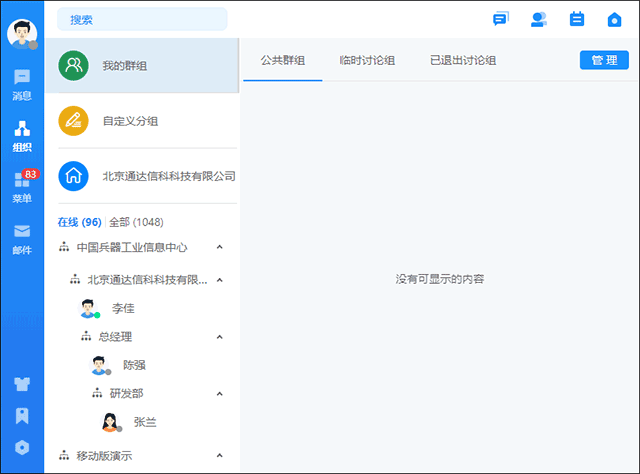Screen dimensions: 640x474
Task: Click the shirt skin theme icon
Action: coord(22,384)
